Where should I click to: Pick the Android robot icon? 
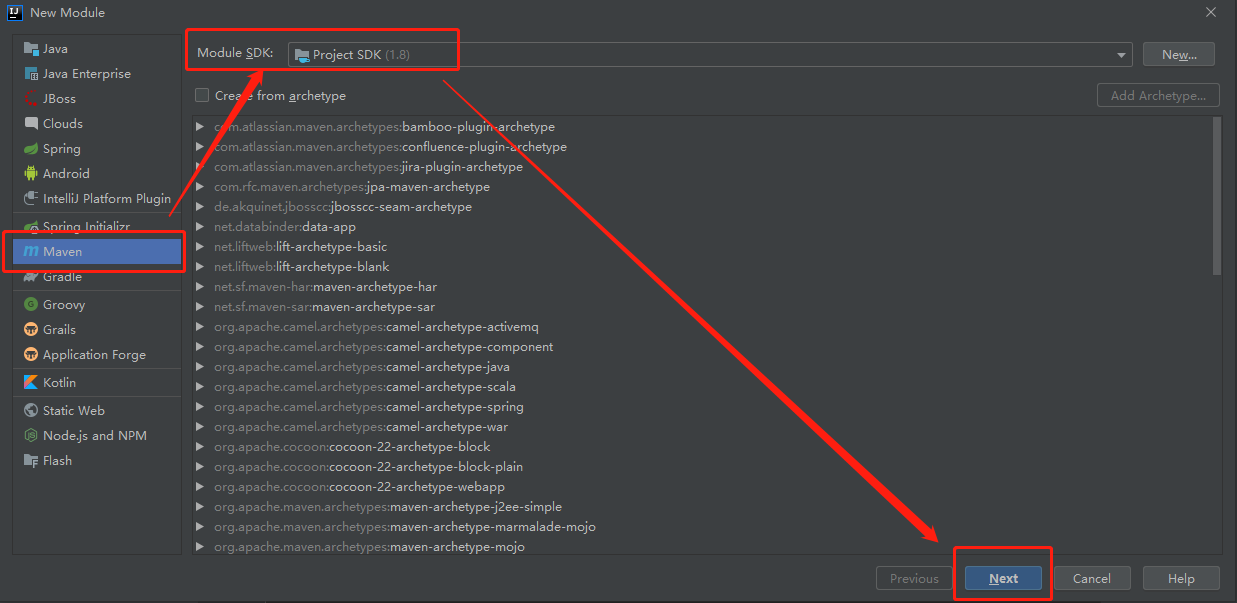click(x=31, y=173)
